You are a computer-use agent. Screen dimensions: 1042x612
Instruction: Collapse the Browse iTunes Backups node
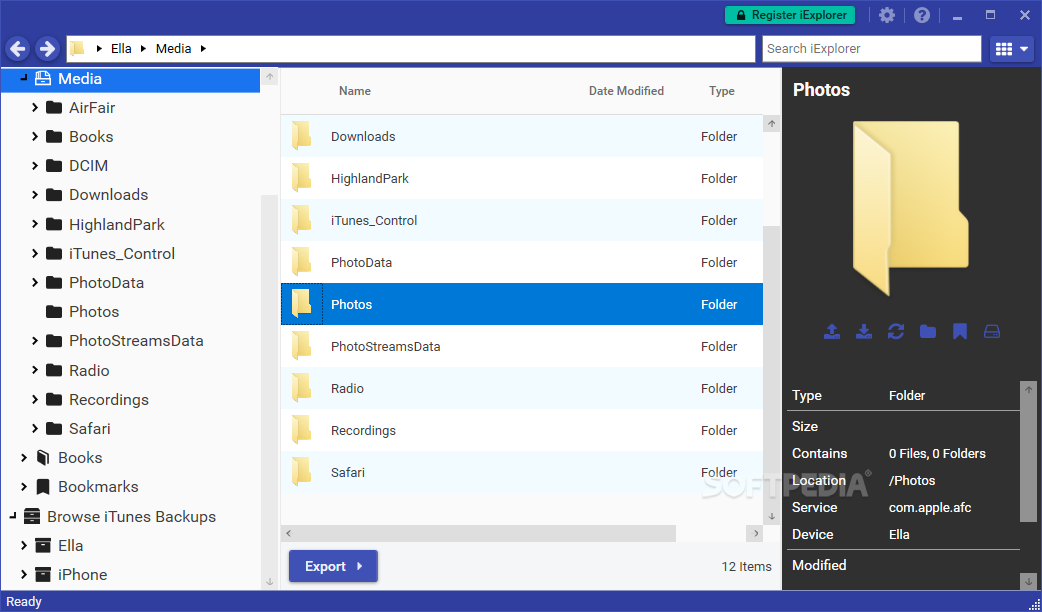[x=13, y=516]
